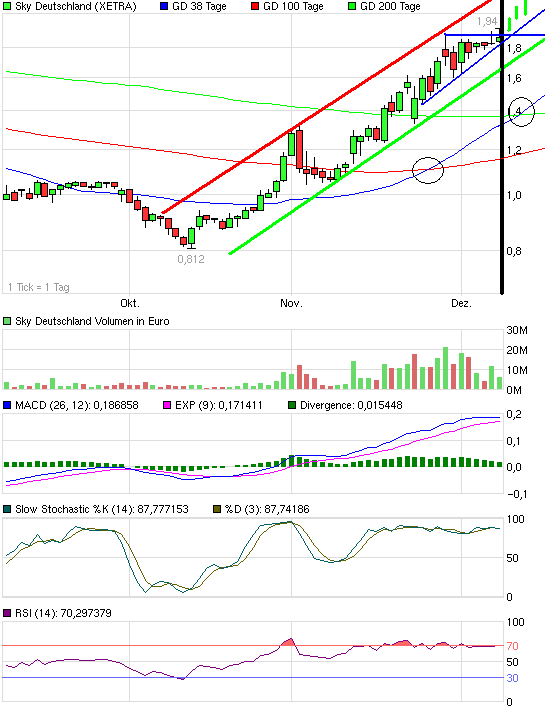Screen dimensions: 545x710
Task: Click the MACD 0,2 axis label
Action: tap(514, 414)
